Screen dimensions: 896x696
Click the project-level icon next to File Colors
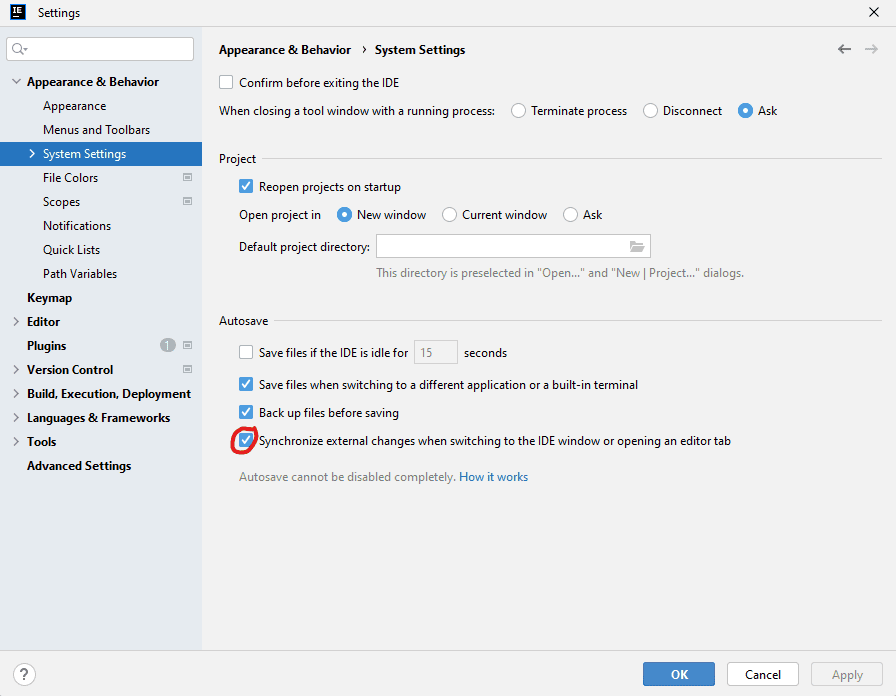point(187,177)
